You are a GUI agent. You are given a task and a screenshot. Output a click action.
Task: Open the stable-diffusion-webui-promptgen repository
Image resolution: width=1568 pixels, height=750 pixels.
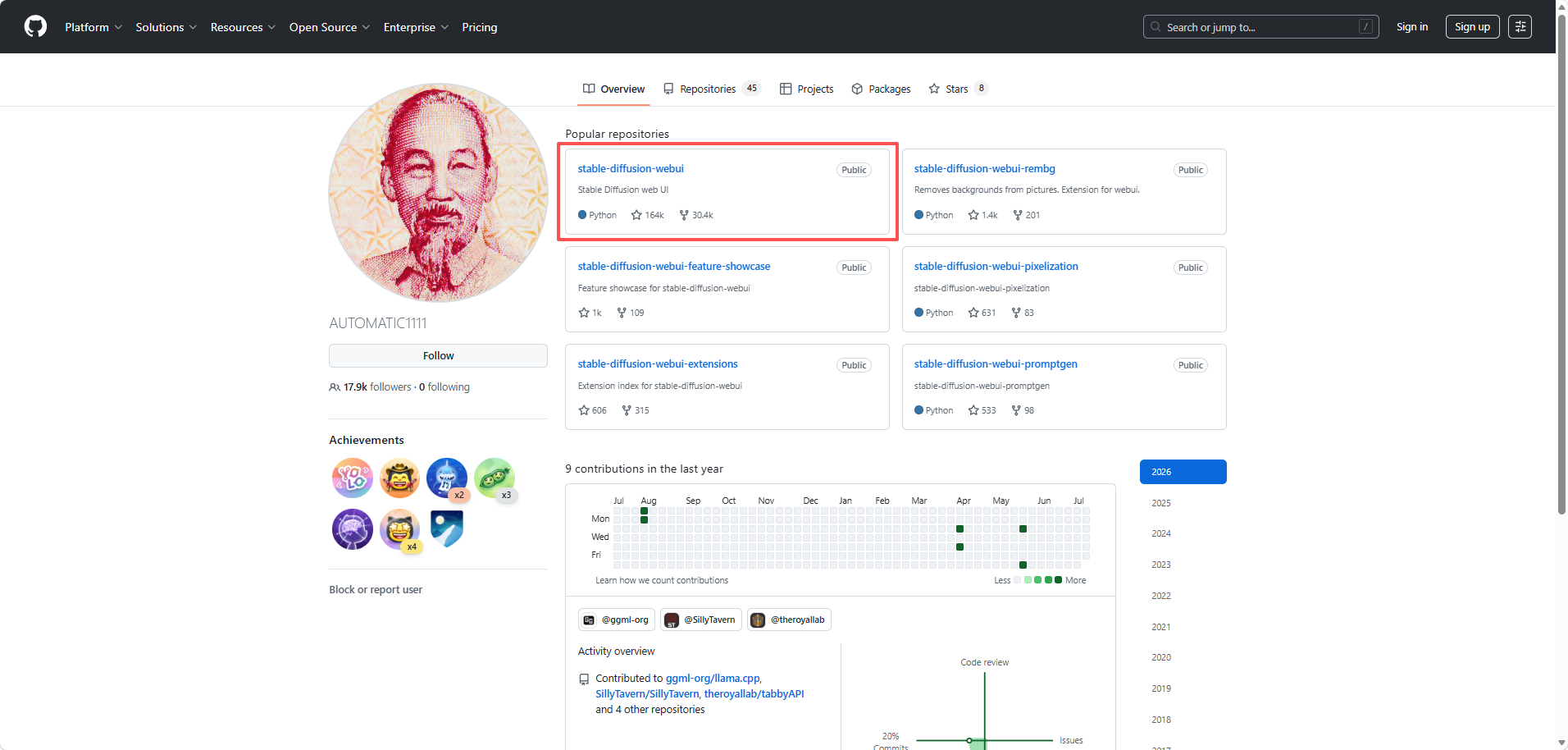coord(996,364)
